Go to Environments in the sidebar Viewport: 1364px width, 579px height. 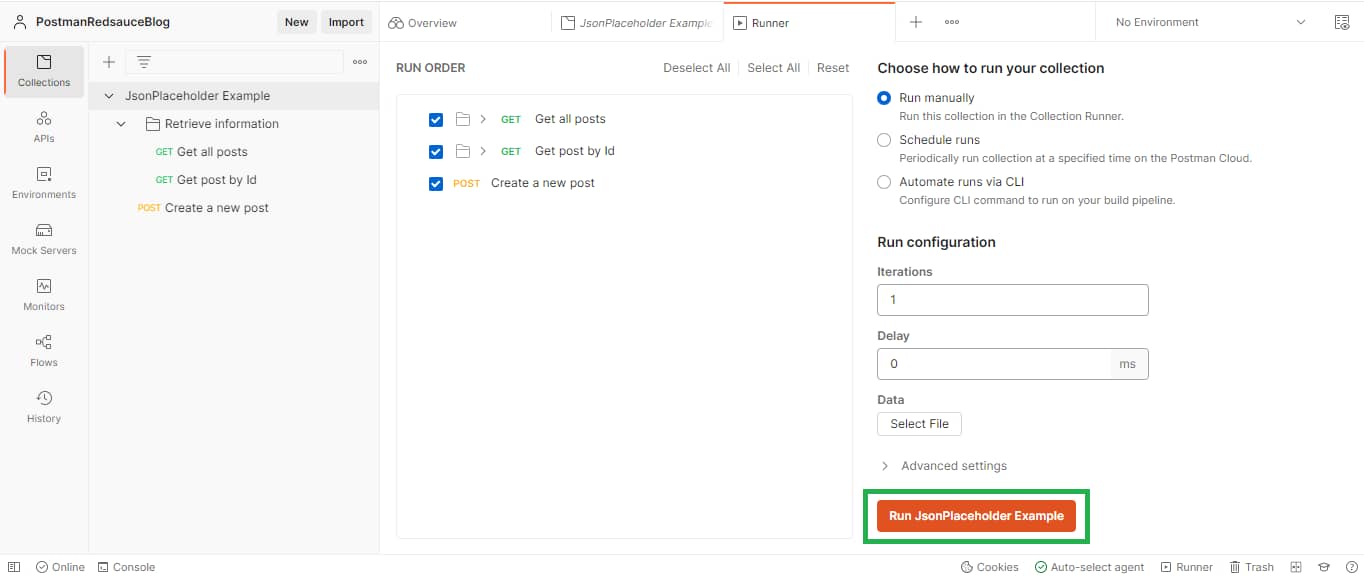(x=44, y=183)
